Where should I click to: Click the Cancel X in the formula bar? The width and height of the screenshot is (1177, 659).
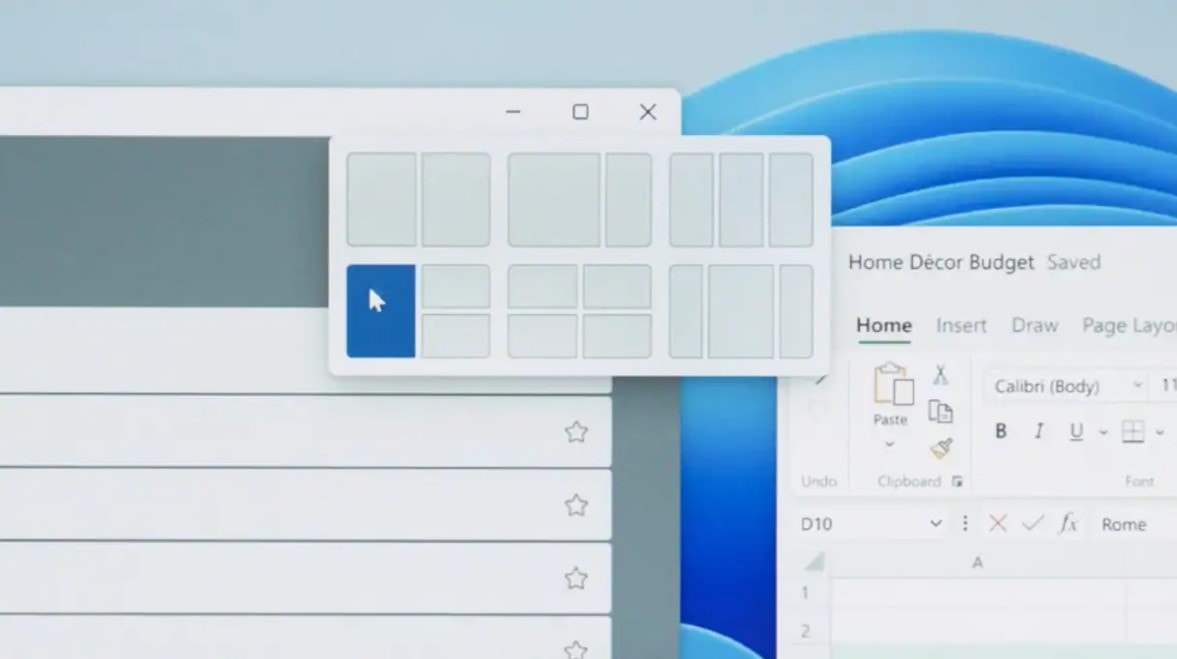tap(1000, 523)
